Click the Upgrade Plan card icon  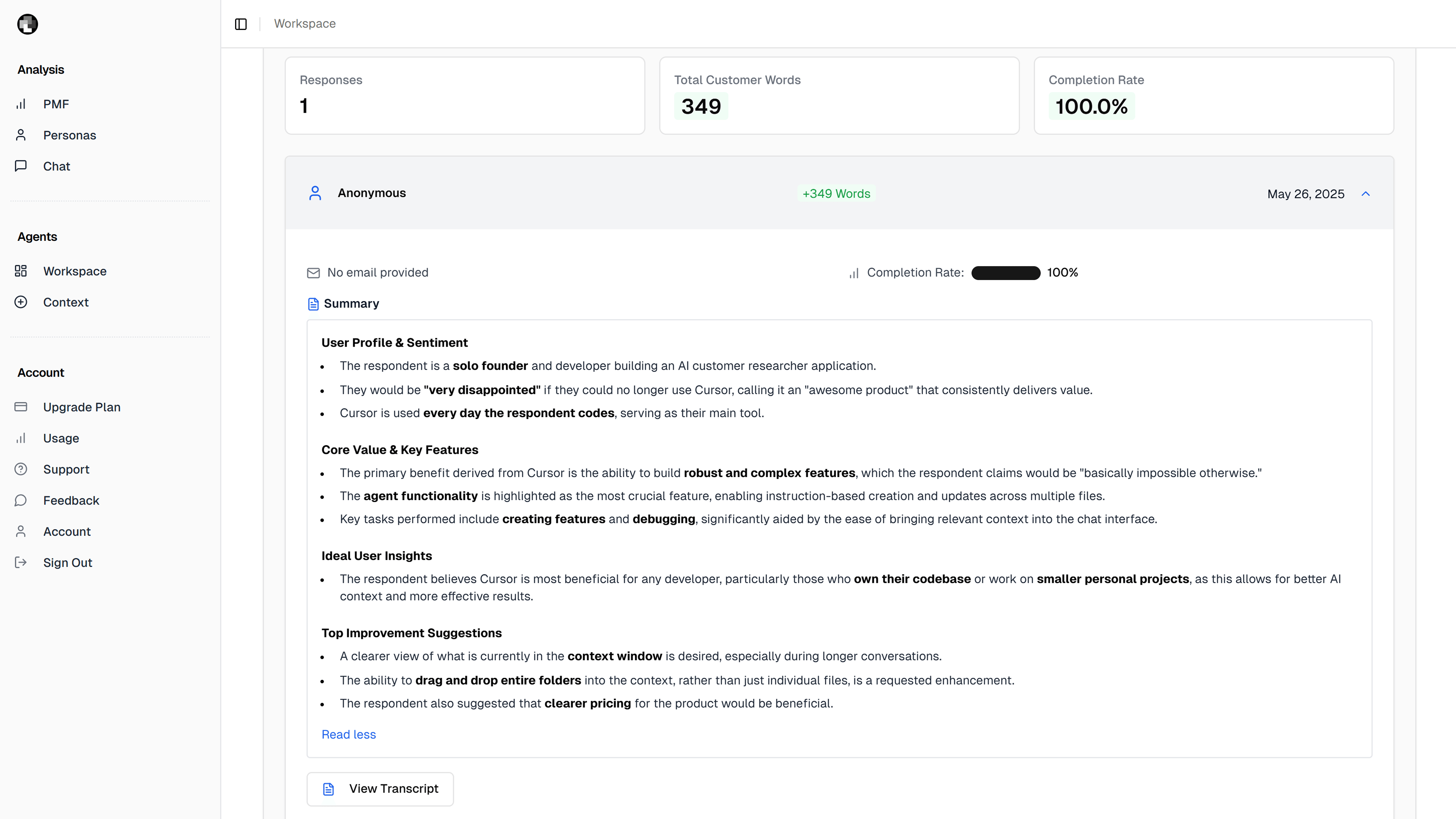pyautogui.click(x=21, y=407)
